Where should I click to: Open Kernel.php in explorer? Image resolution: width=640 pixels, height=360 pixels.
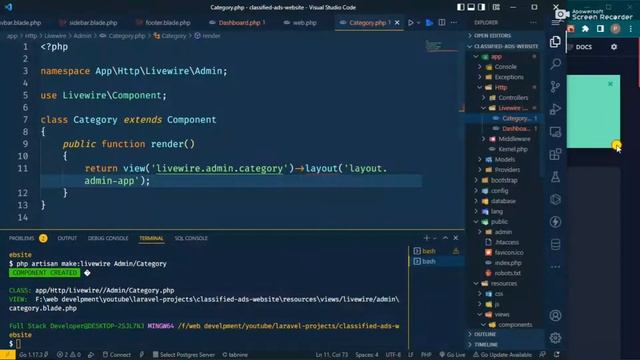(x=513, y=149)
